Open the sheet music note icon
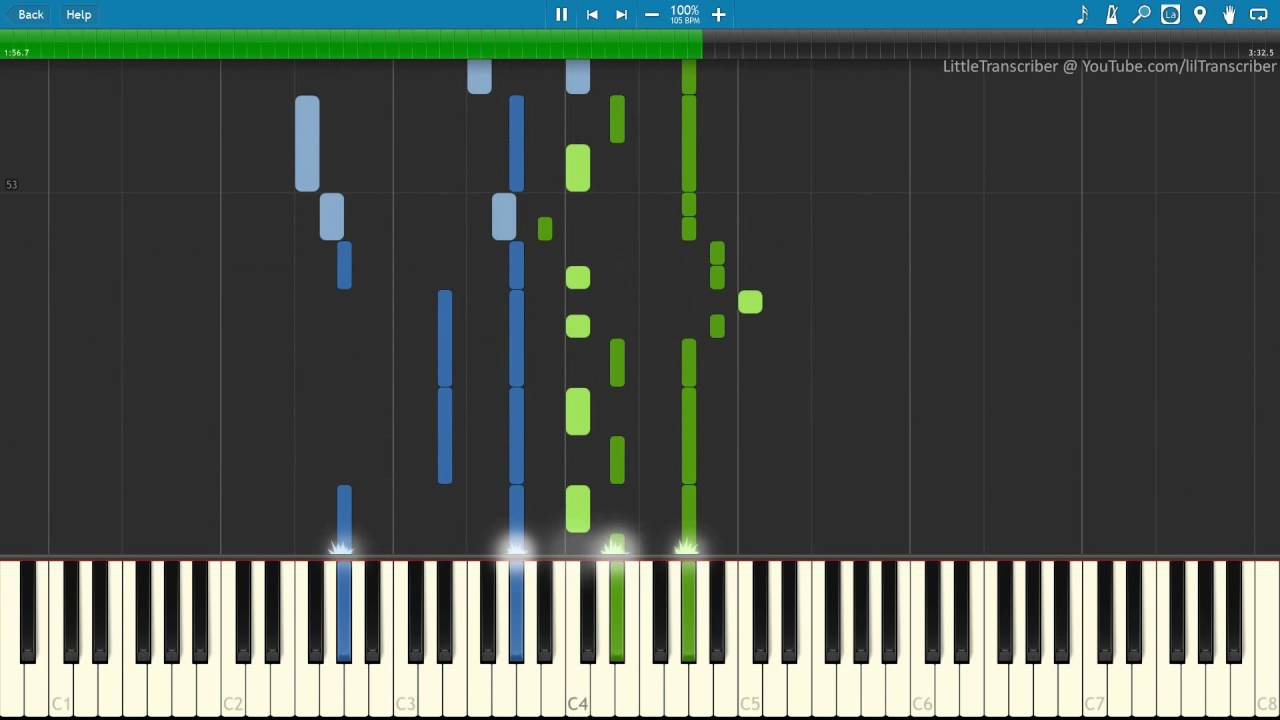Image resolution: width=1280 pixels, height=720 pixels. click(x=1082, y=14)
